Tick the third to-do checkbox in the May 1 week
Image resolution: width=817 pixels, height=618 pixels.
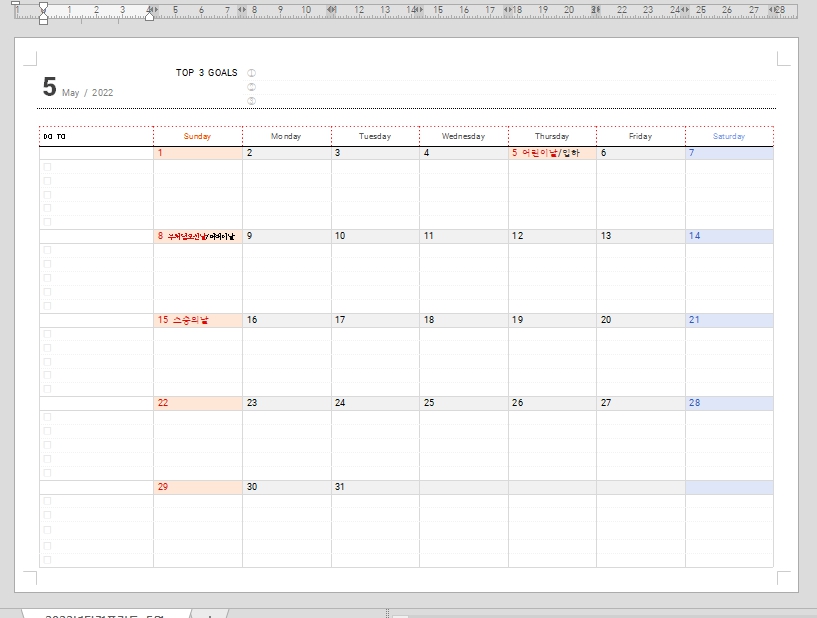[47, 194]
